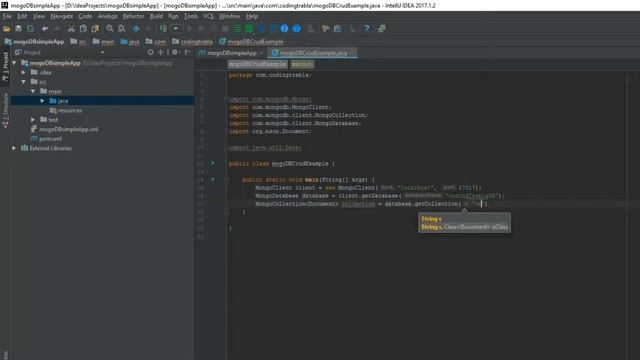Click Scroll from Source target icon
Image resolution: width=640 pixels, height=360 pixels.
point(151,52)
